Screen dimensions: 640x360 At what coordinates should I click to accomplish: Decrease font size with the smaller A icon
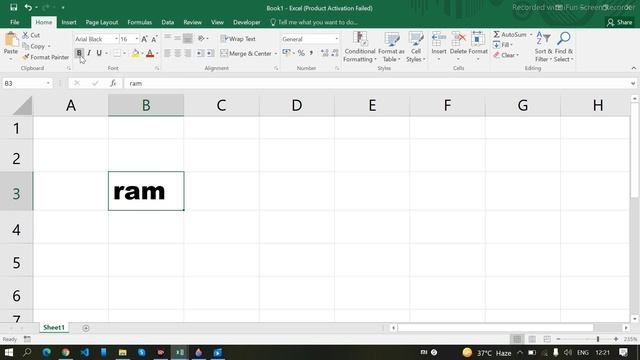pos(154,39)
